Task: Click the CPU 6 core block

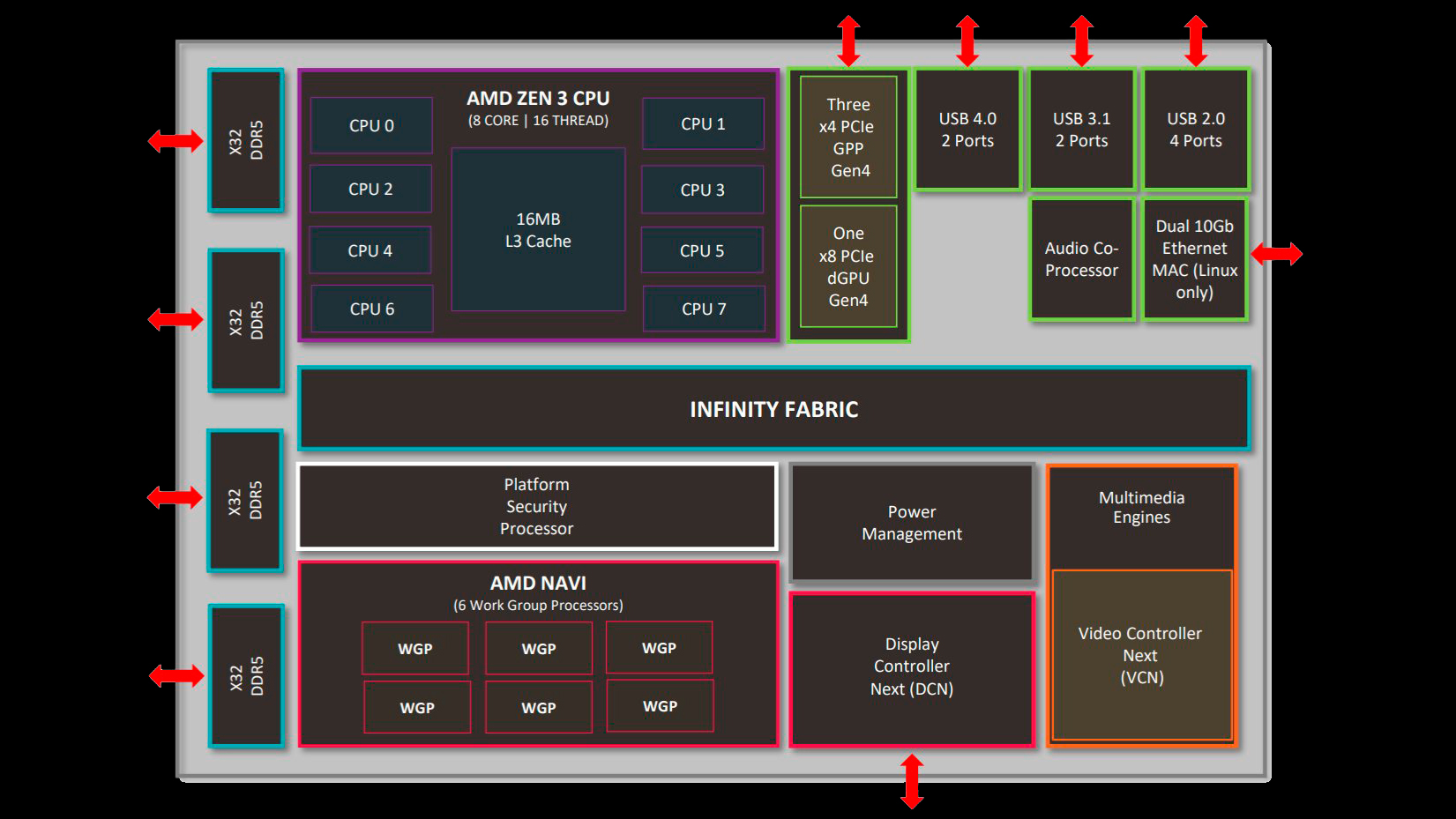Action: (371, 309)
